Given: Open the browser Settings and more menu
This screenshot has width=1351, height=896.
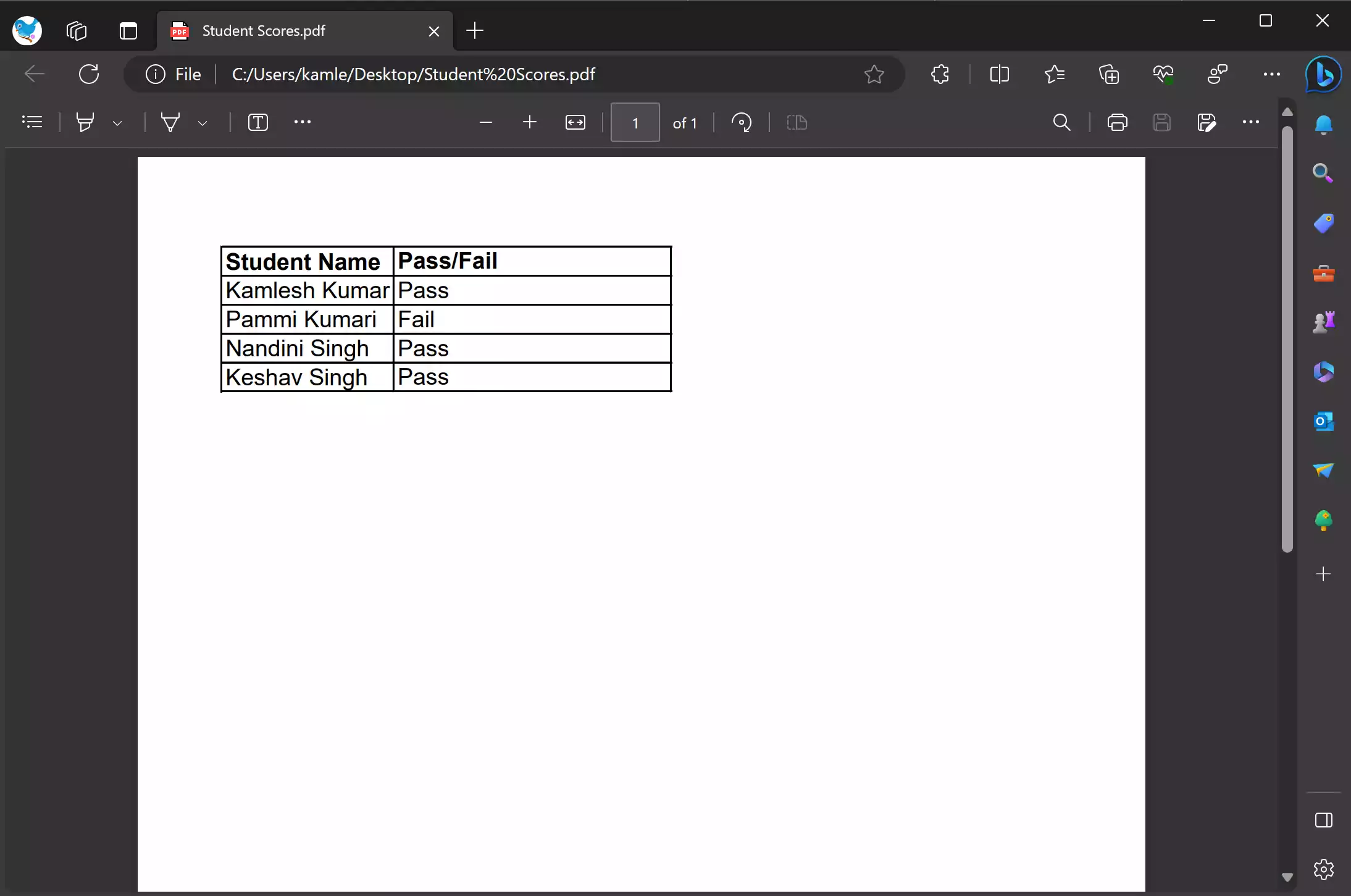Looking at the screenshot, I should click(1271, 74).
